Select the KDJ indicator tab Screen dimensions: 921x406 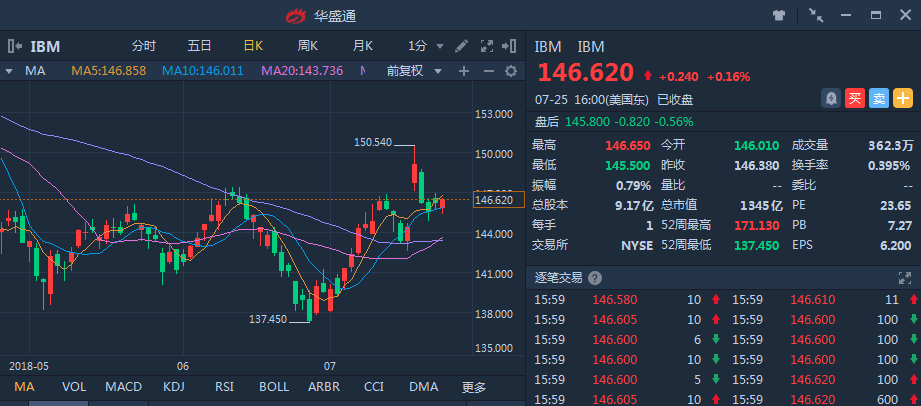(x=175, y=387)
